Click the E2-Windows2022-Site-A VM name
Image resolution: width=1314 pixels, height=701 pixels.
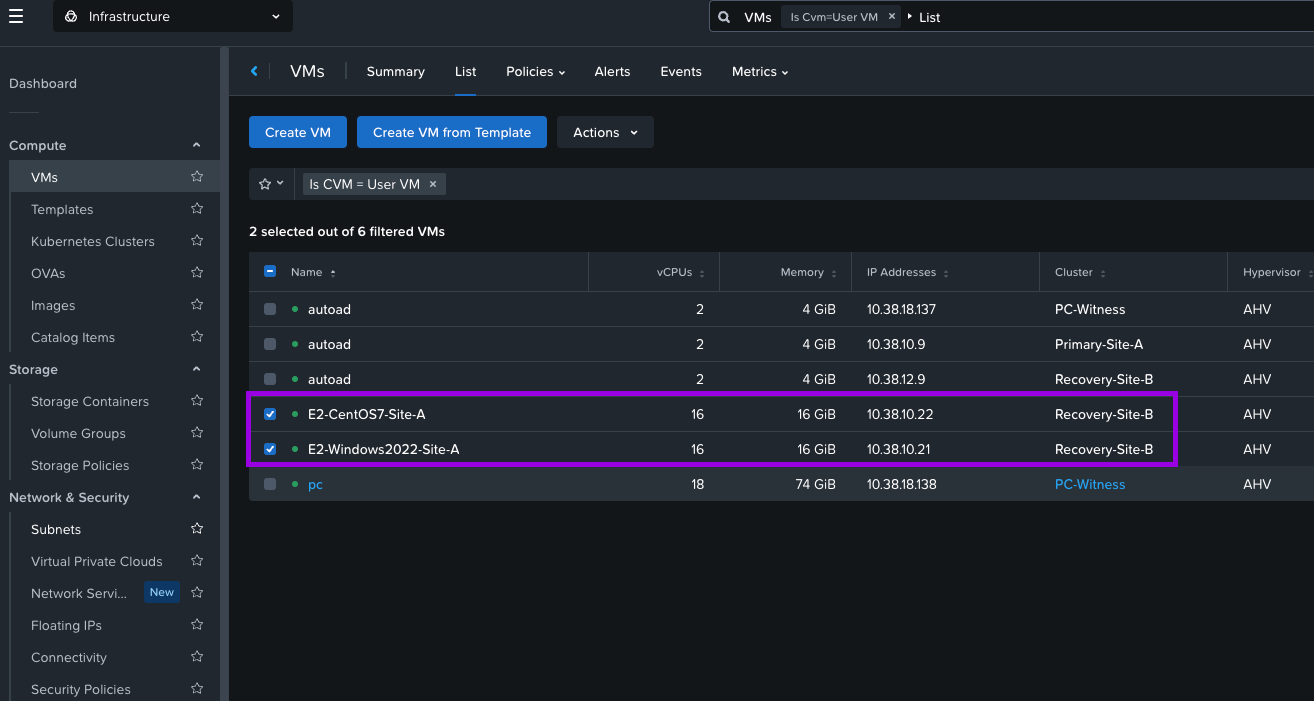click(x=383, y=449)
